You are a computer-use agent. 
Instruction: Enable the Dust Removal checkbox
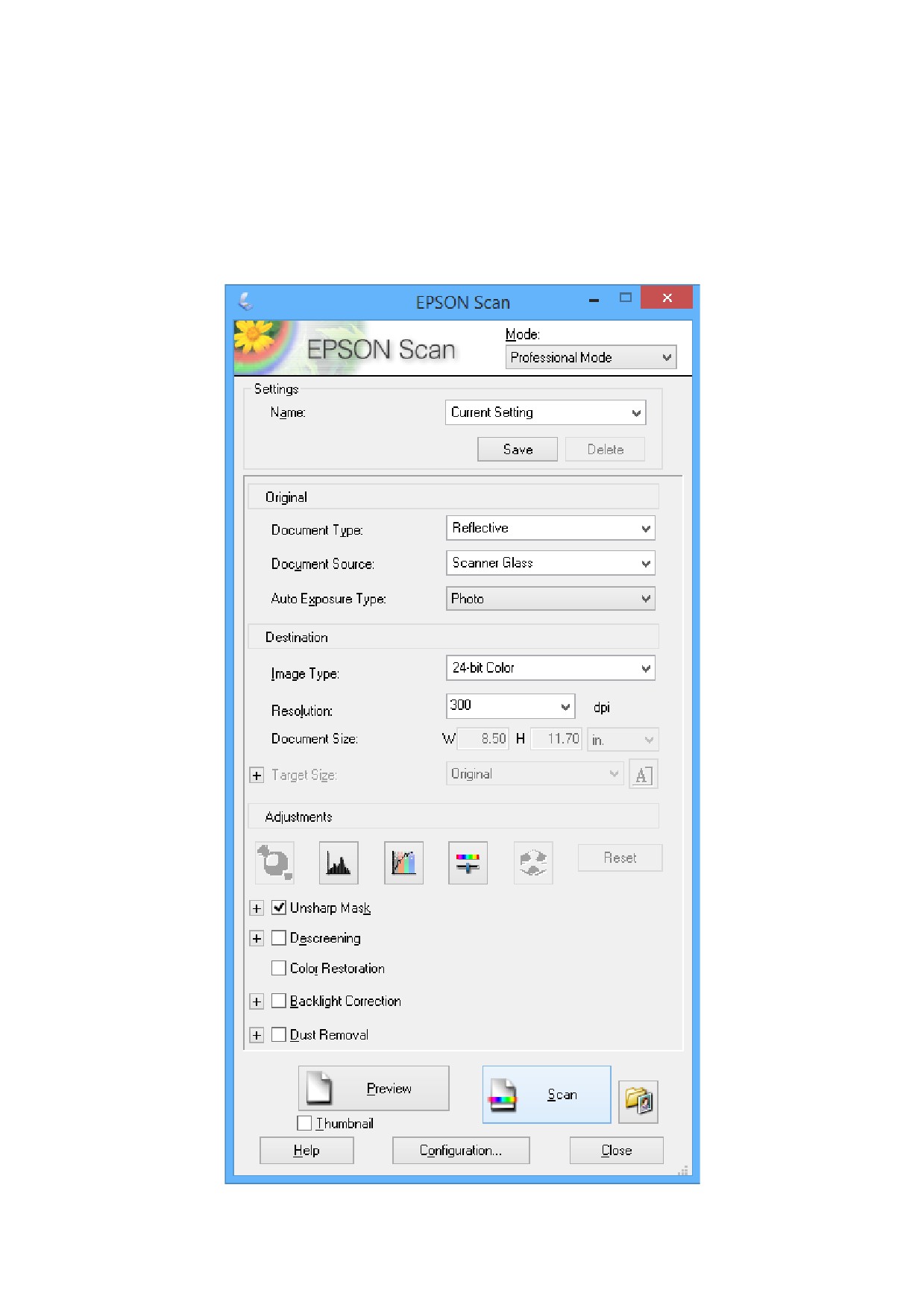point(279,1034)
